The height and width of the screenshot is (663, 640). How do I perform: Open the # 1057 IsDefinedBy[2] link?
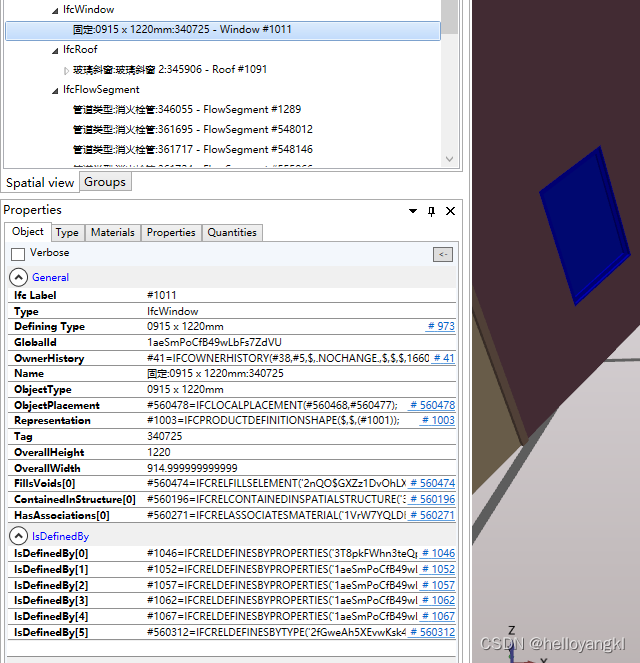pyautogui.click(x=438, y=585)
